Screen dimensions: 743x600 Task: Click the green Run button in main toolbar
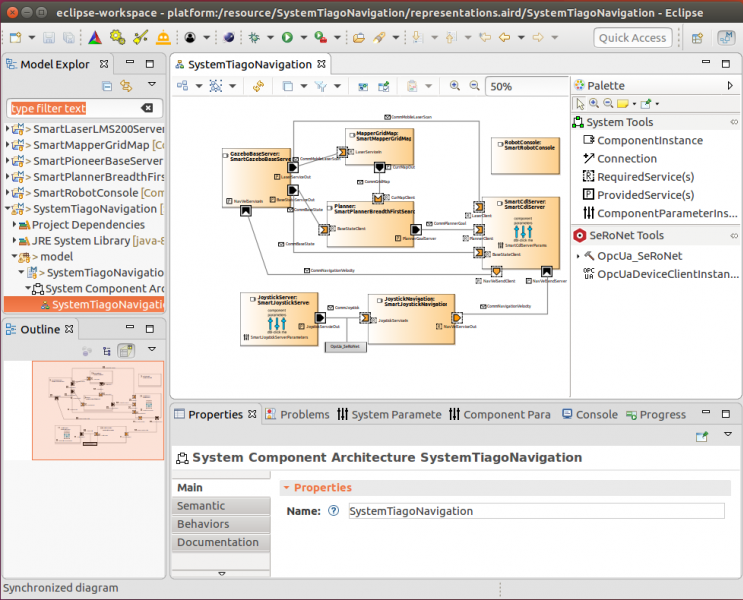[x=287, y=38]
